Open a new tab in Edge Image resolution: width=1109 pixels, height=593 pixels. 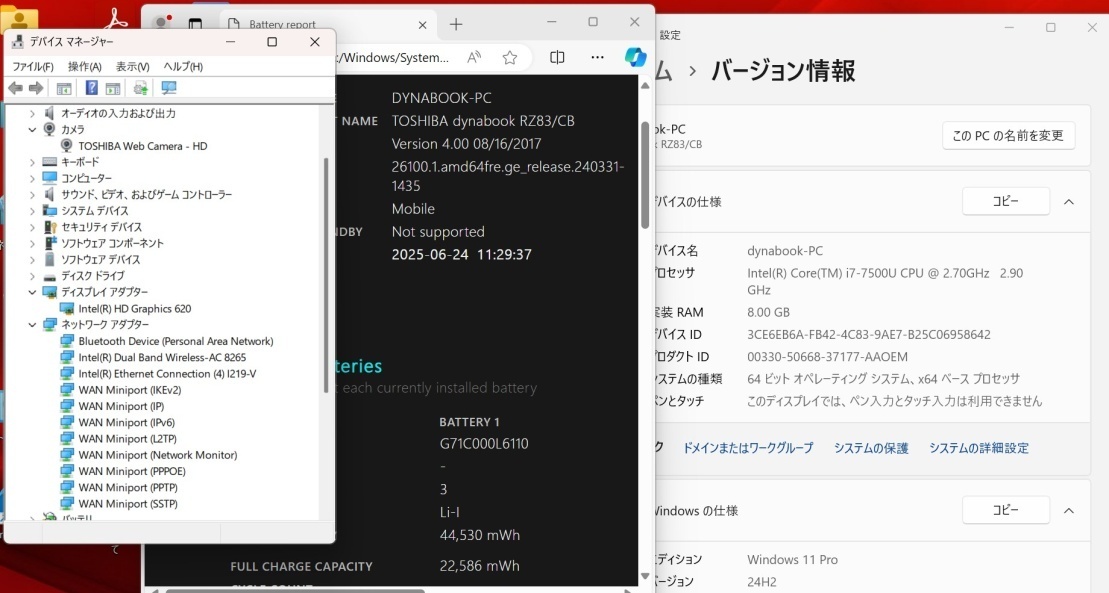pos(456,25)
